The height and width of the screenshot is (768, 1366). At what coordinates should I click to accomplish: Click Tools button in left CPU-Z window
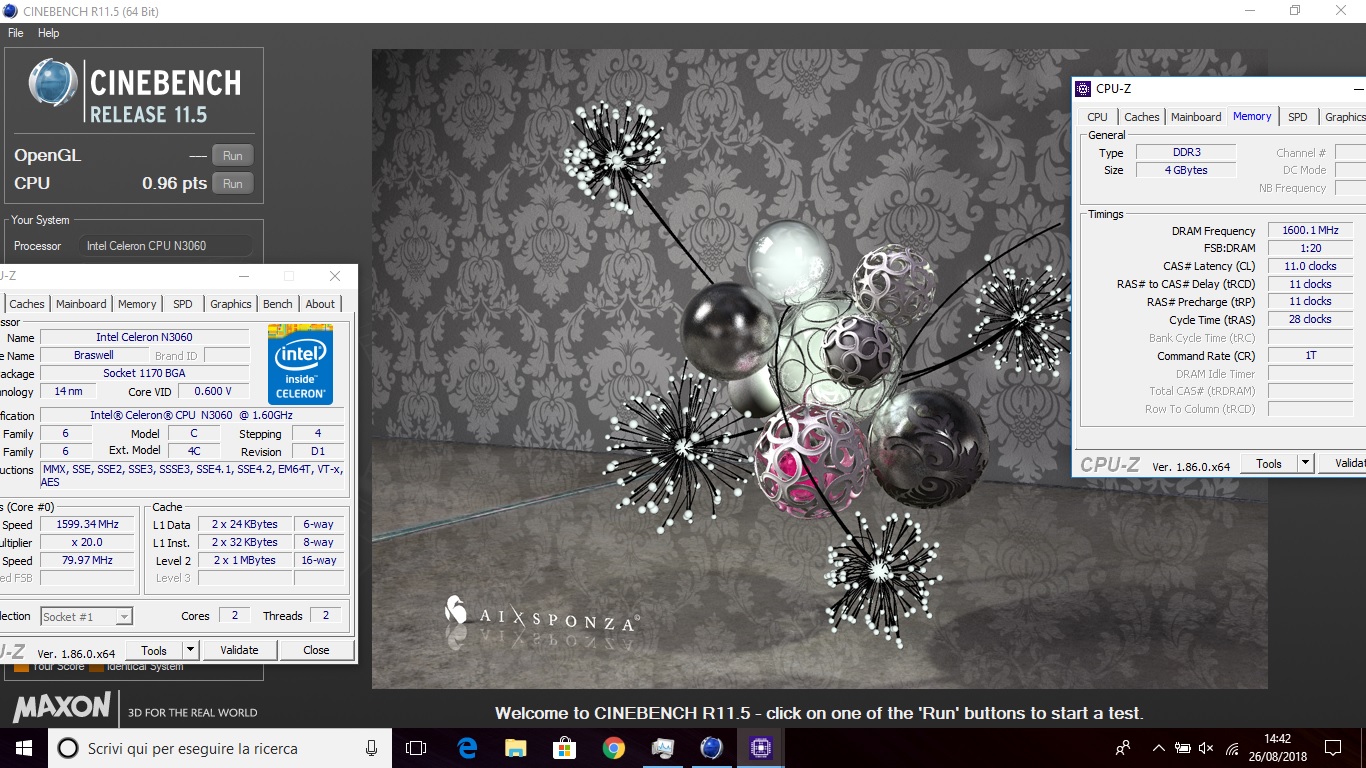(154, 650)
